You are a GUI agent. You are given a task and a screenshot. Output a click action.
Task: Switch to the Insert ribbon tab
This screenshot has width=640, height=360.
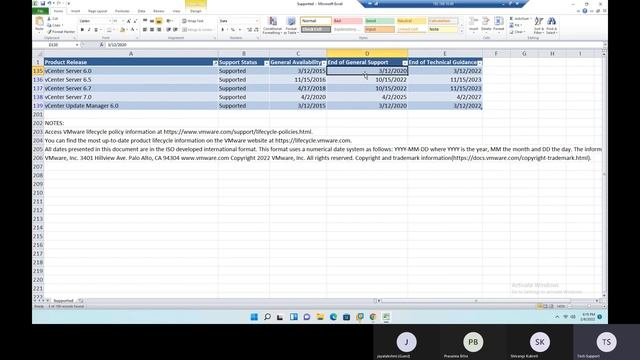coord(76,11)
